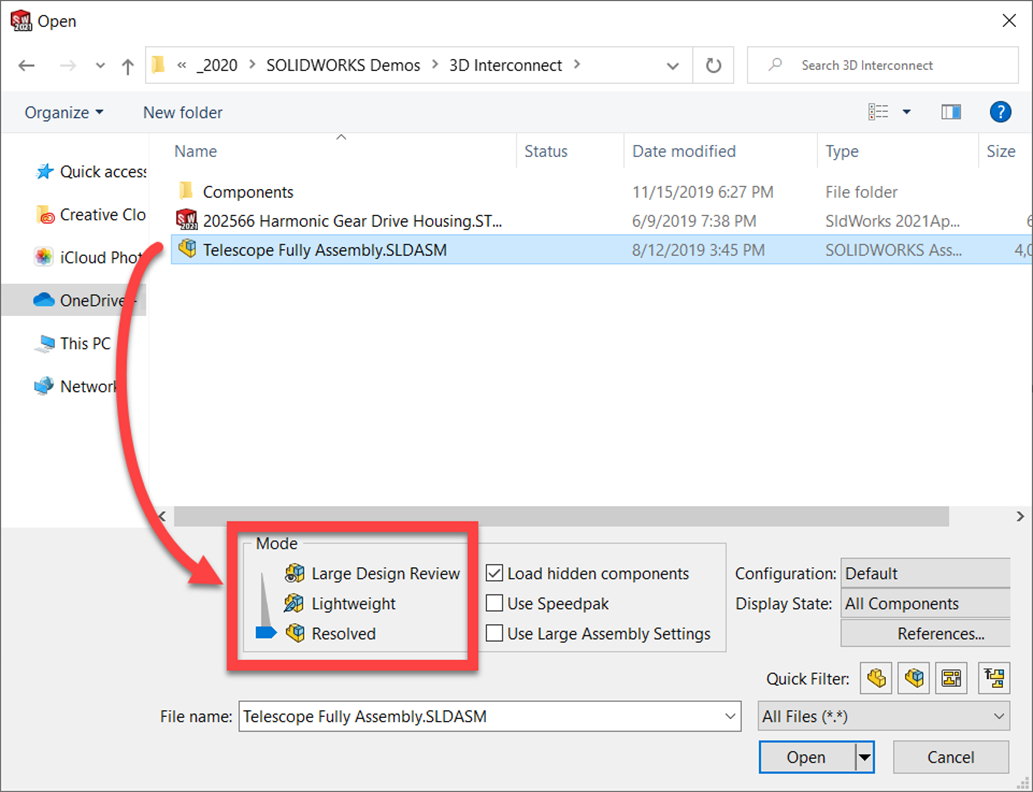Viewport: 1033px width, 792px height.
Task: Close the Open dialog window
Action: tap(1009, 20)
